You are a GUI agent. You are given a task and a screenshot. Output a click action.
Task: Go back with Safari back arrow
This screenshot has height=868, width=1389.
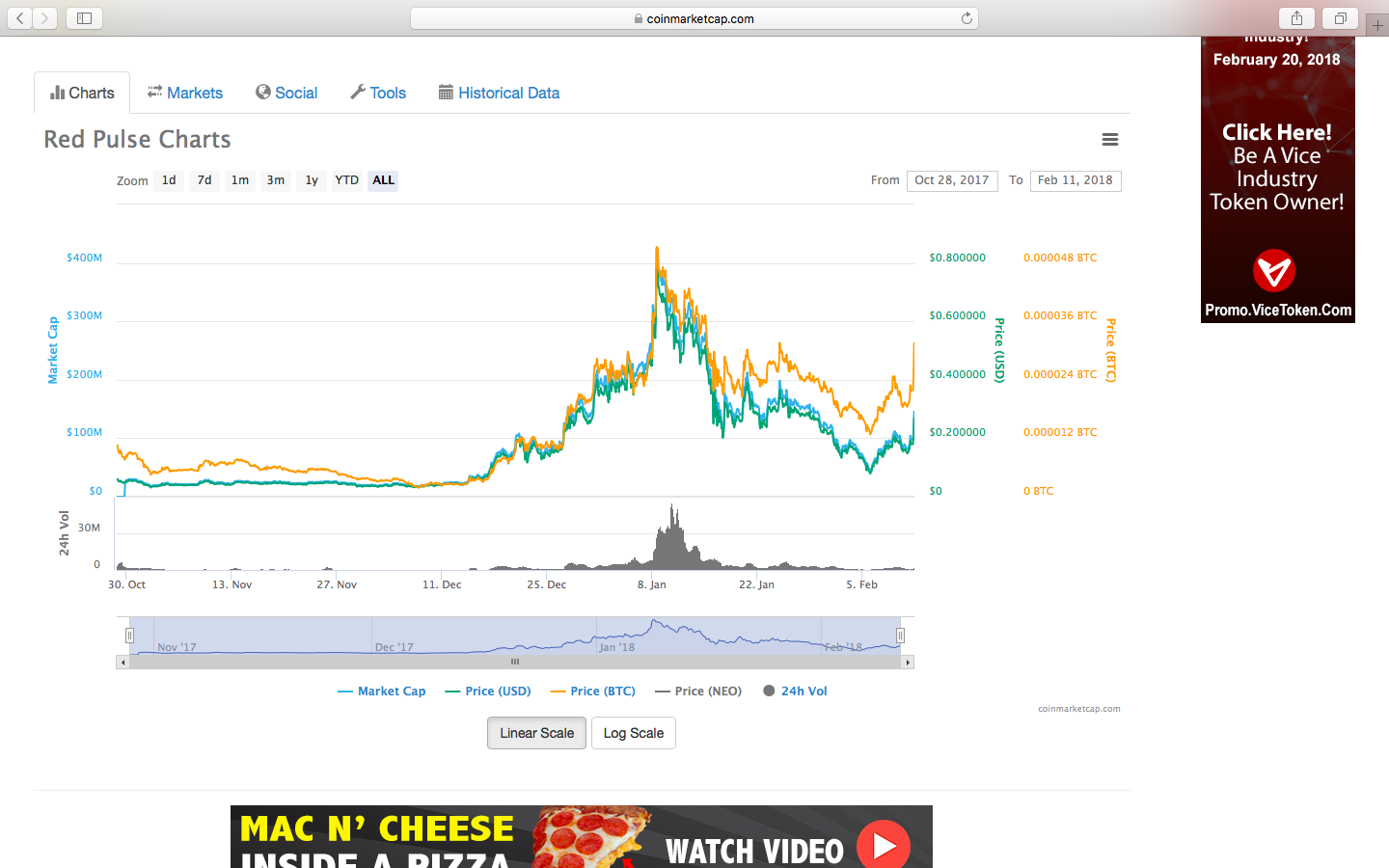tap(20, 18)
